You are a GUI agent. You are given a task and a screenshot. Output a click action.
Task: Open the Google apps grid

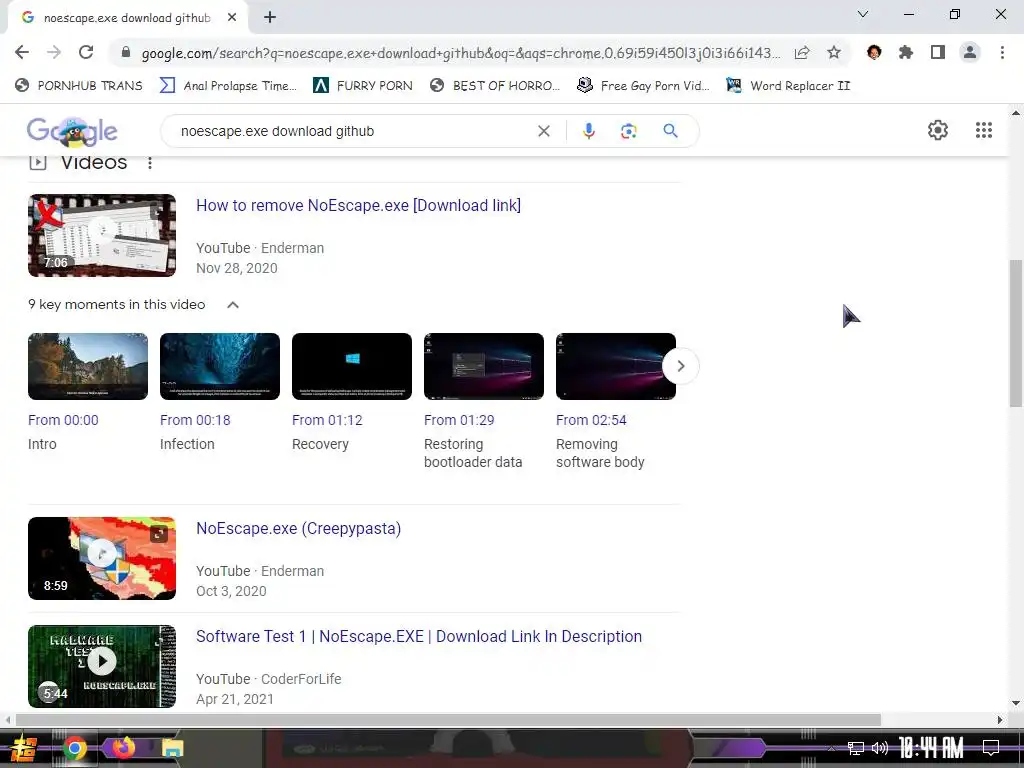point(984,130)
